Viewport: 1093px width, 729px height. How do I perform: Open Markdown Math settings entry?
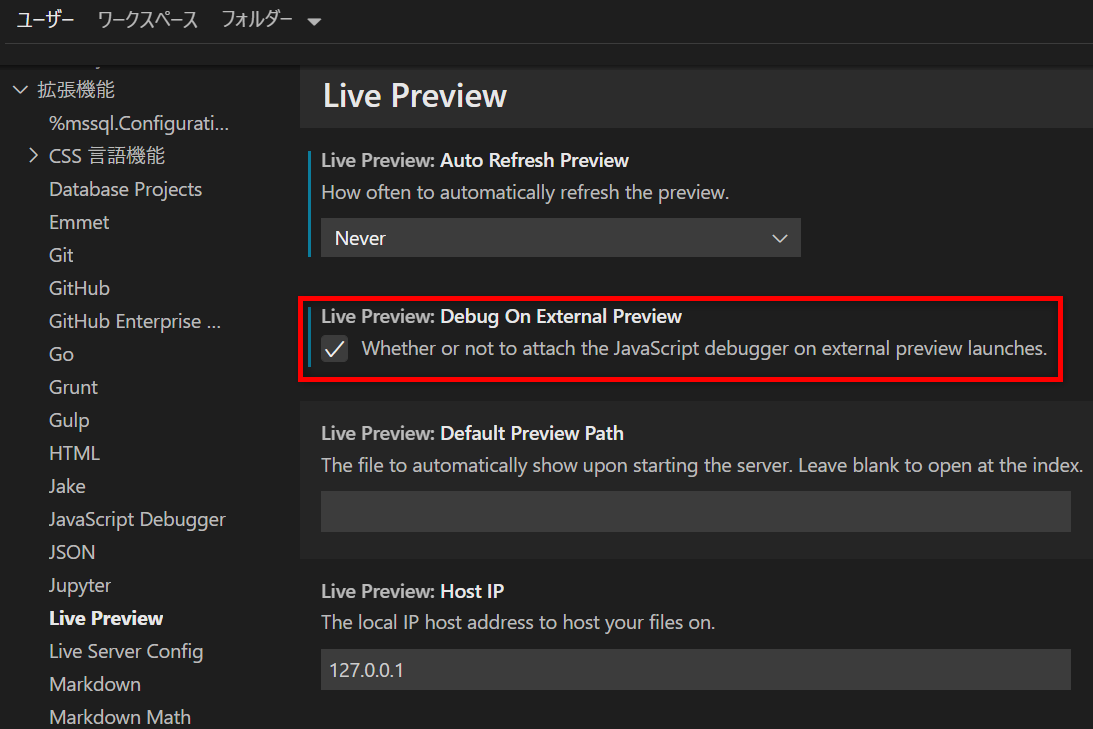coord(120,717)
